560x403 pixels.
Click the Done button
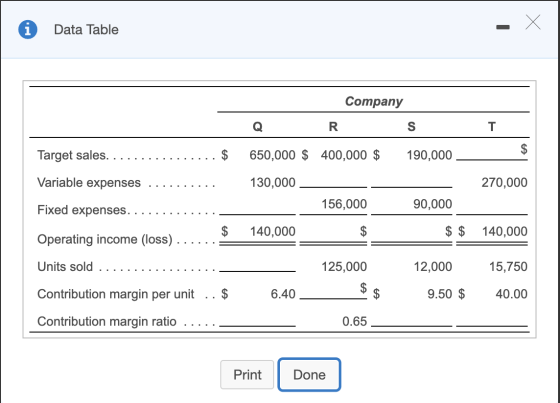(309, 375)
